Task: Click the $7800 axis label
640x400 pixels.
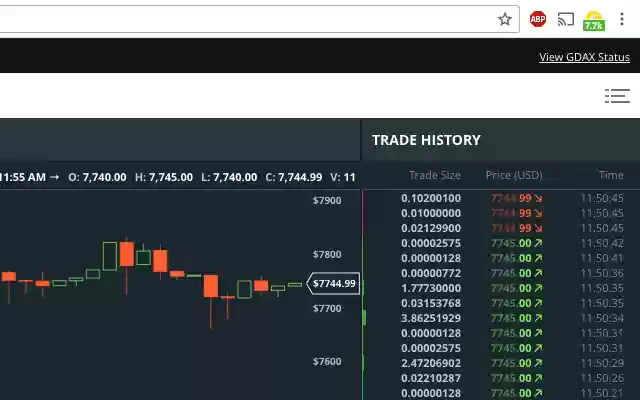Action: coord(327,254)
